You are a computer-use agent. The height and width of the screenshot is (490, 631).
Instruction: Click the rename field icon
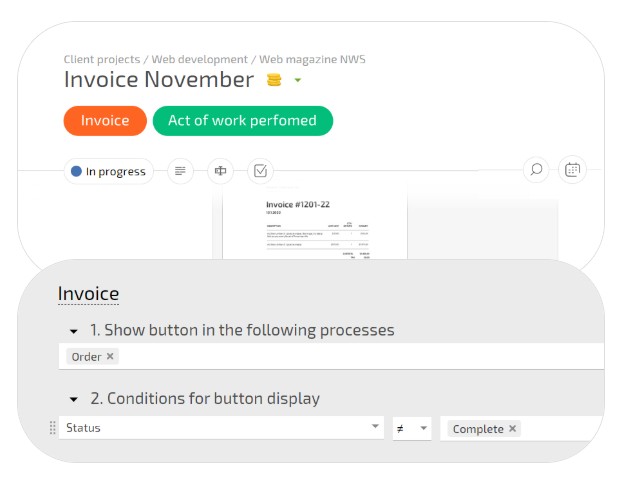tap(220, 171)
